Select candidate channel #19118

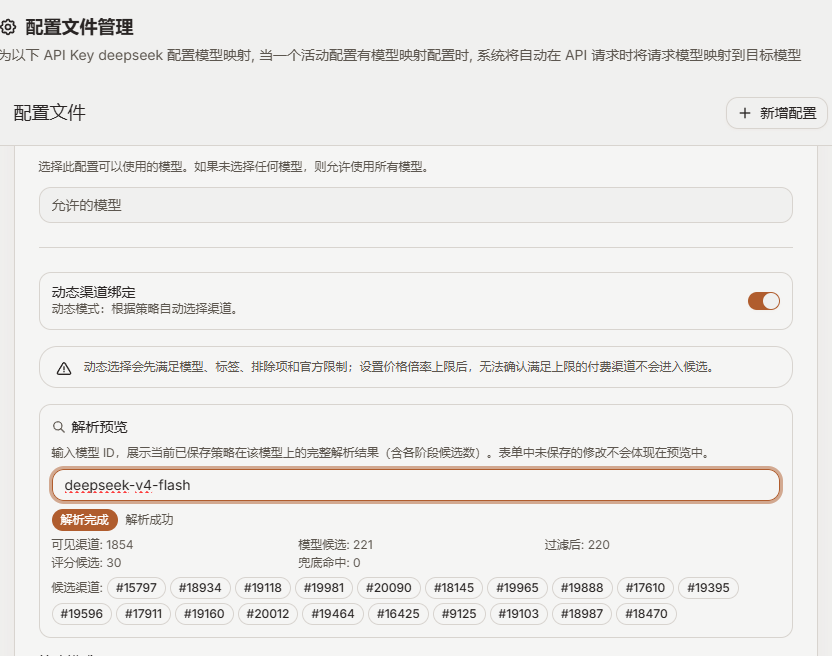coord(263,588)
